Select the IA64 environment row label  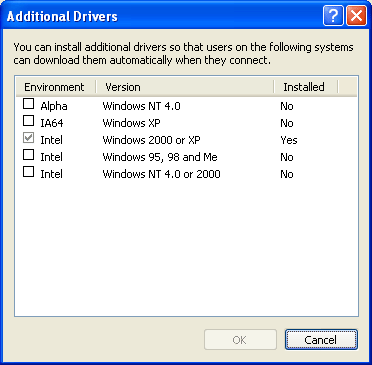pos(52,123)
